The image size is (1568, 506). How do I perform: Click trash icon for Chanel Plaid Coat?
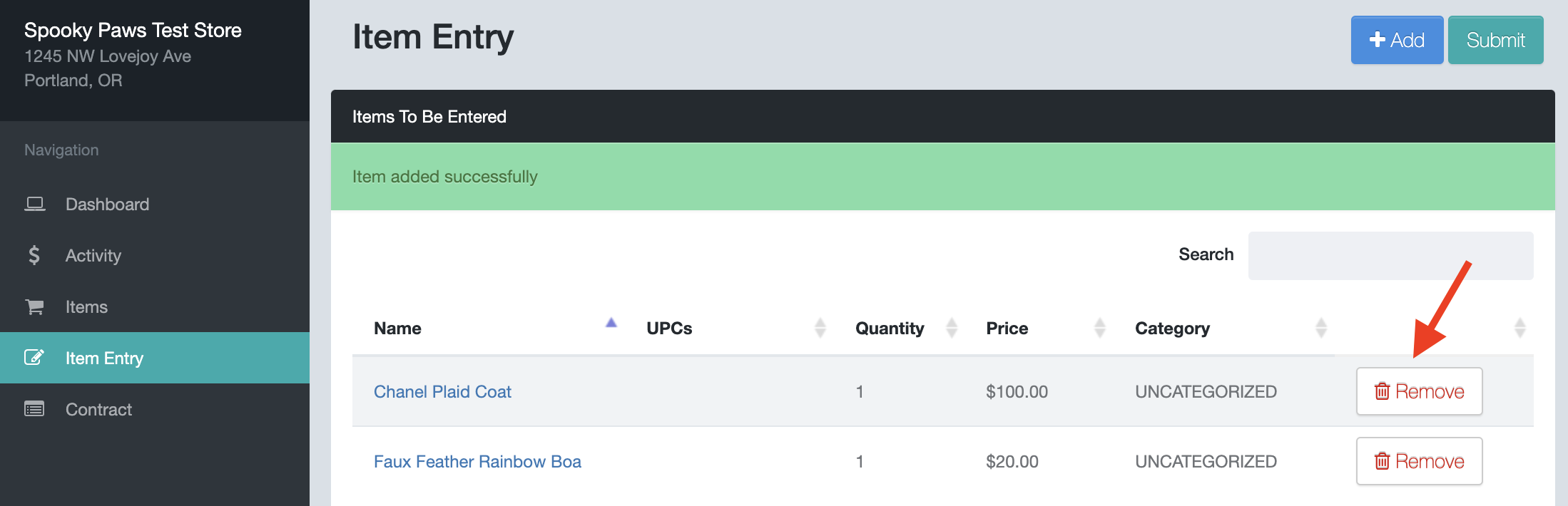1383,391
